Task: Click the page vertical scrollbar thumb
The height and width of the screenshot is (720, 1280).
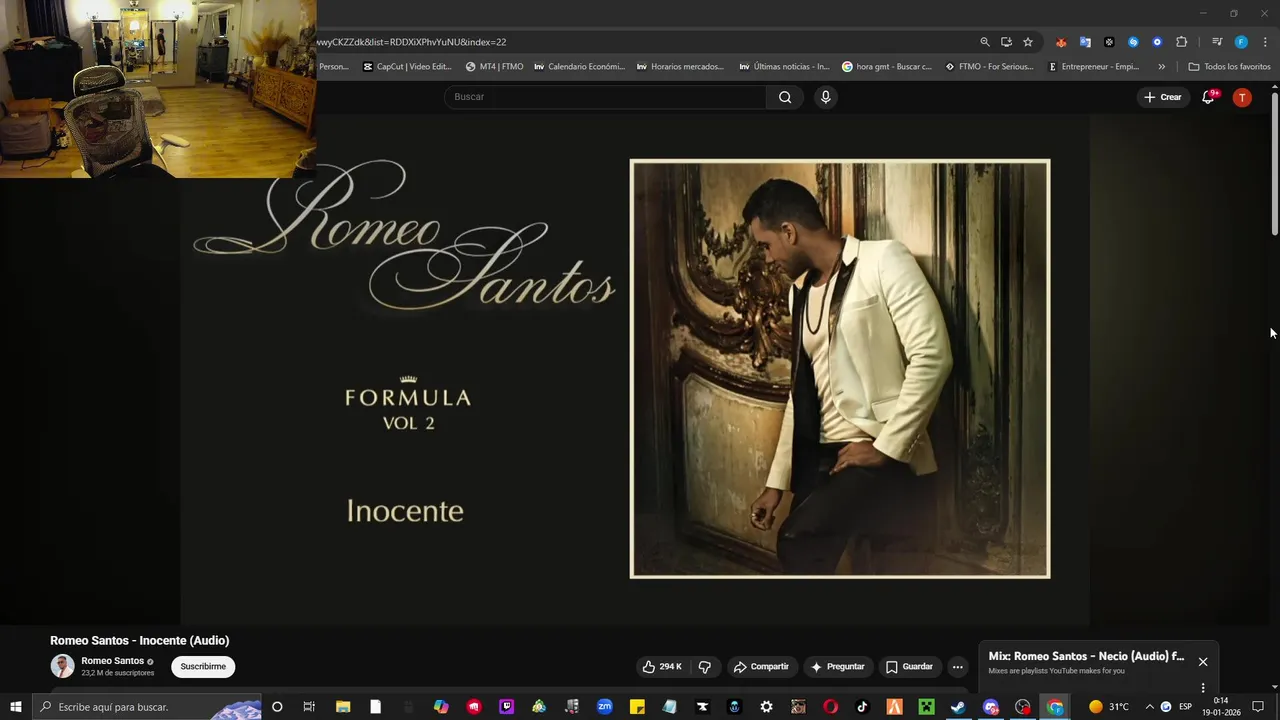Action: click(x=1274, y=165)
